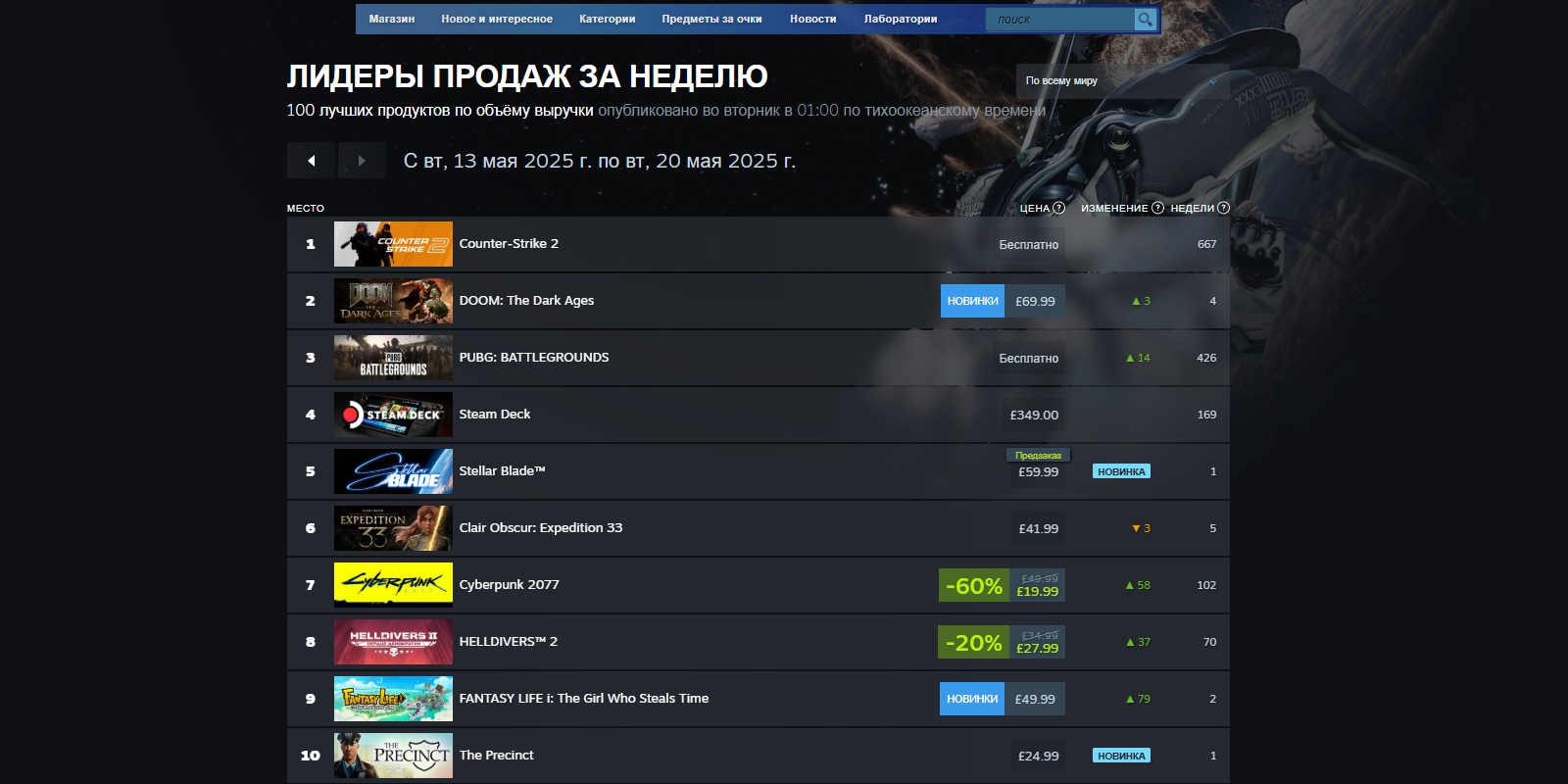Click the Предзаказ label on Stellar Blade
Screen dimensions: 1568x784
tap(1038, 456)
